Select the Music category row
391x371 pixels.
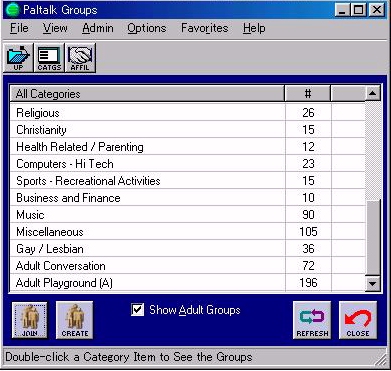(188, 215)
